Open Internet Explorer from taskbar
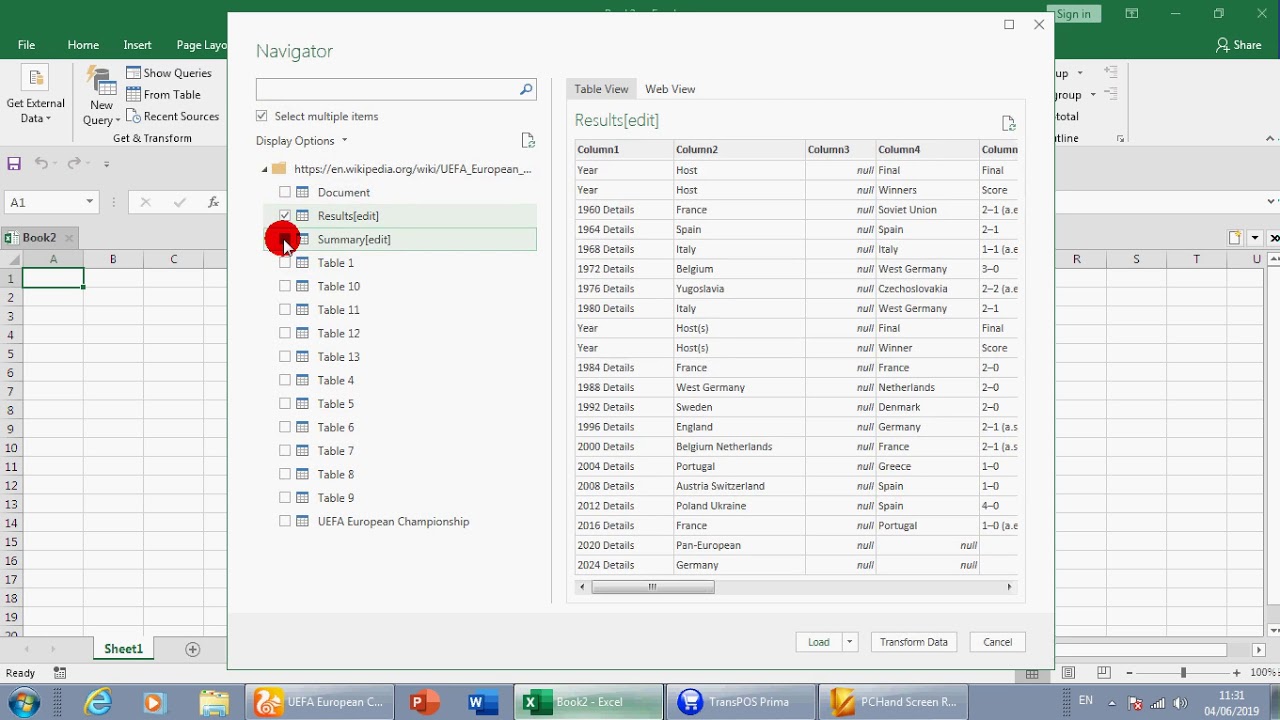This screenshot has height=720, width=1280. point(98,702)
